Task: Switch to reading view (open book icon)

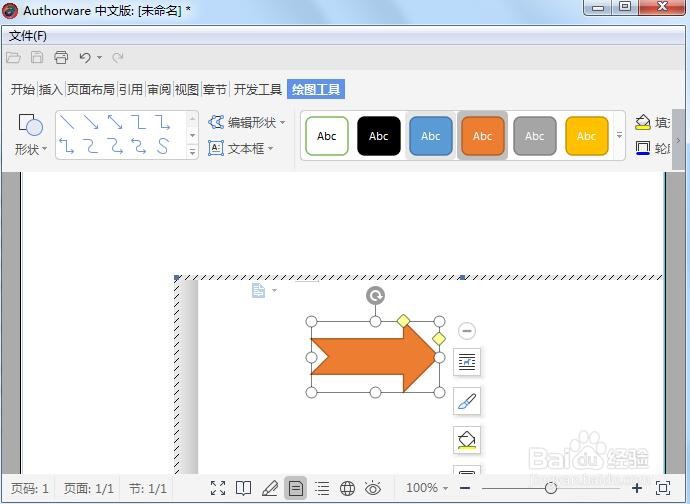Action: [243, 488]
